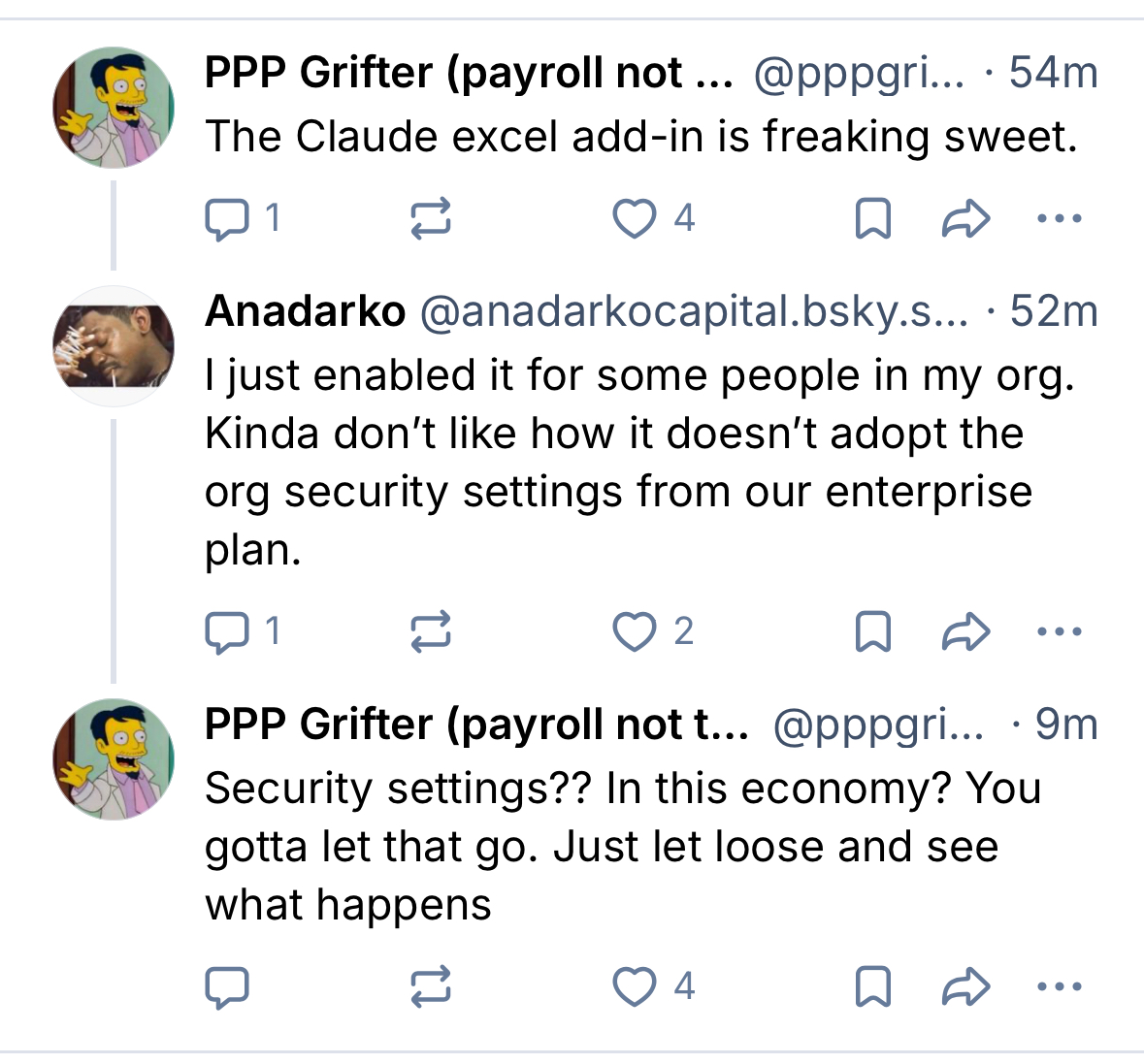Open more options on Anadarko's post
The image size is (1144, 1064).
(1059, 631)
